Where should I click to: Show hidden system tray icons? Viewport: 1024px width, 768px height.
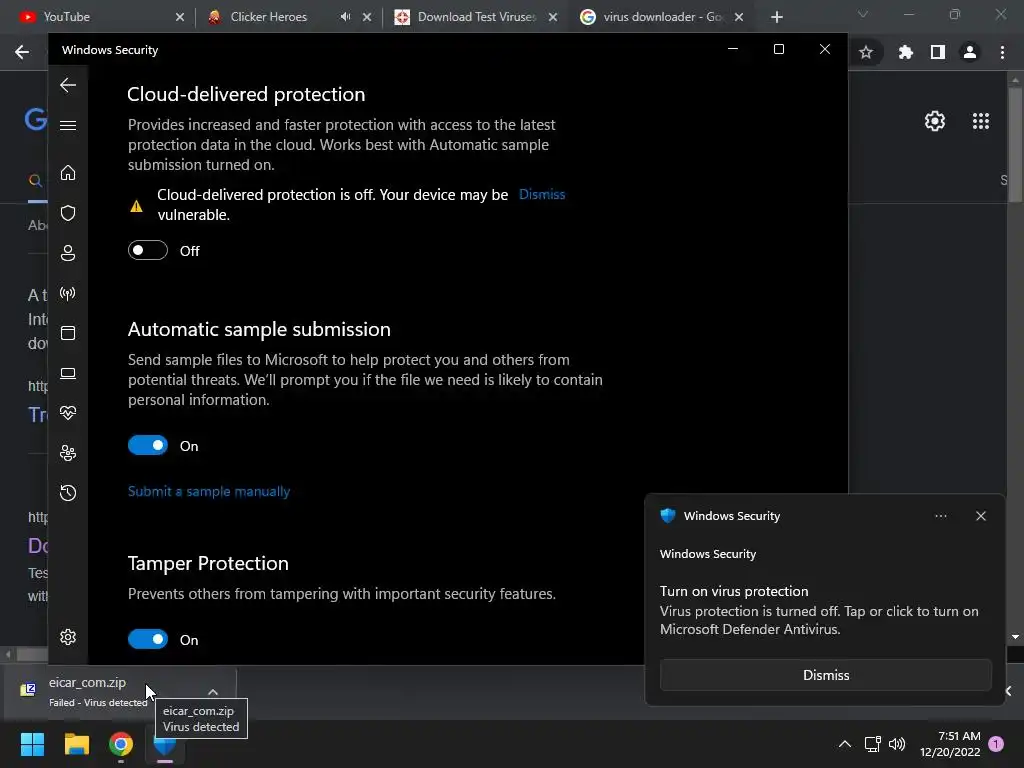pyautogui.click(x=844, y=744)
